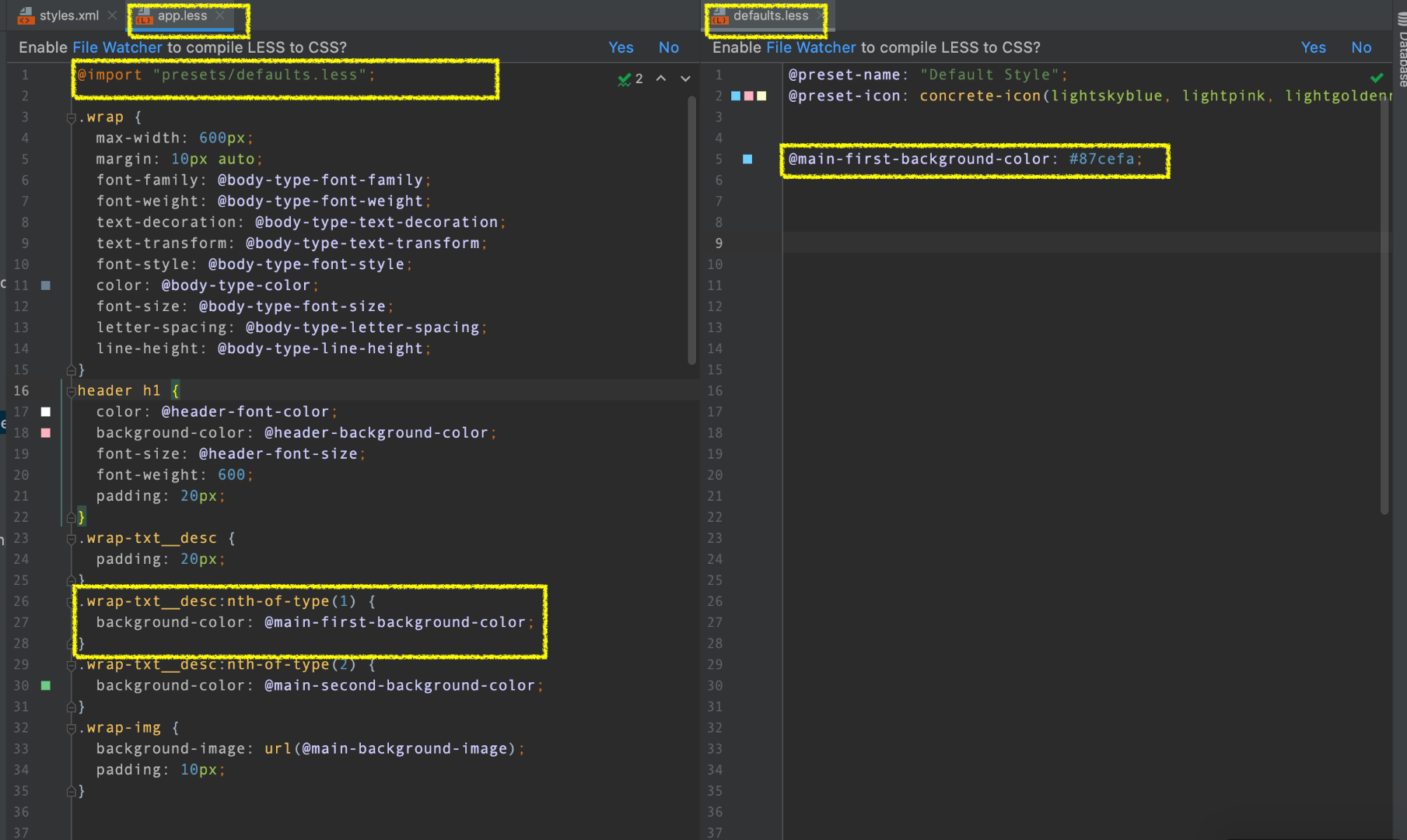Image resolution: width=1407 pixels, height=840 pixels.
Task: Click @header-font-size variable
Action: [x=278, y=453]
